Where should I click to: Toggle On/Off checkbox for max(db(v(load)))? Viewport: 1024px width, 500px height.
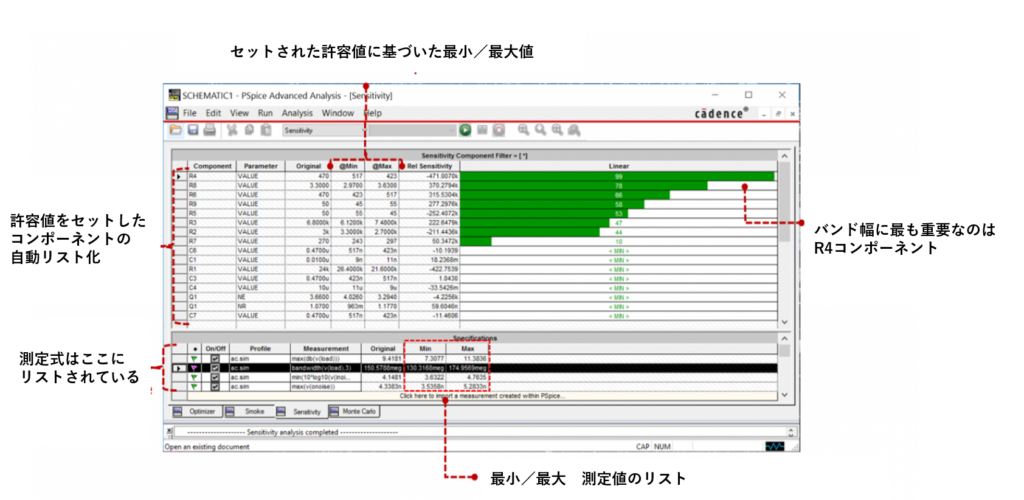(214, 358)
